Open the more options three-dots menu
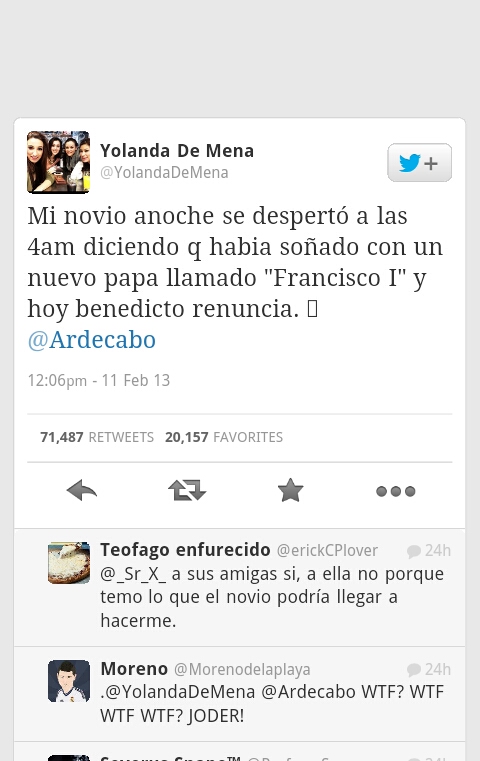The height and width of the screenshot is (761, 480). [x=396, y=491]
